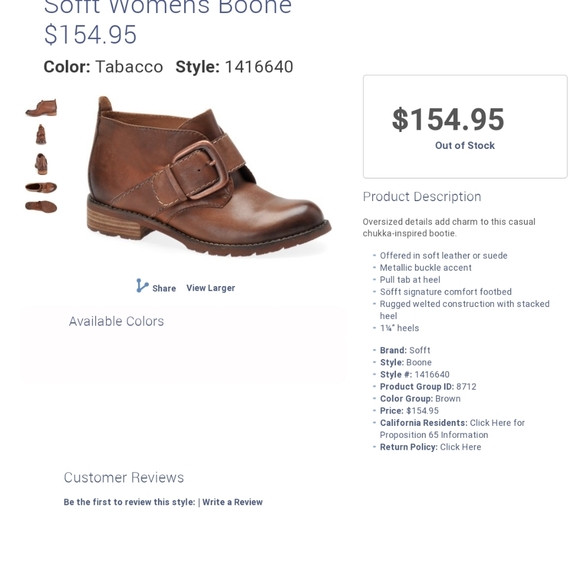580x580 pixels.
Task: Click the Out of Stock label
Action: (465, 145)
